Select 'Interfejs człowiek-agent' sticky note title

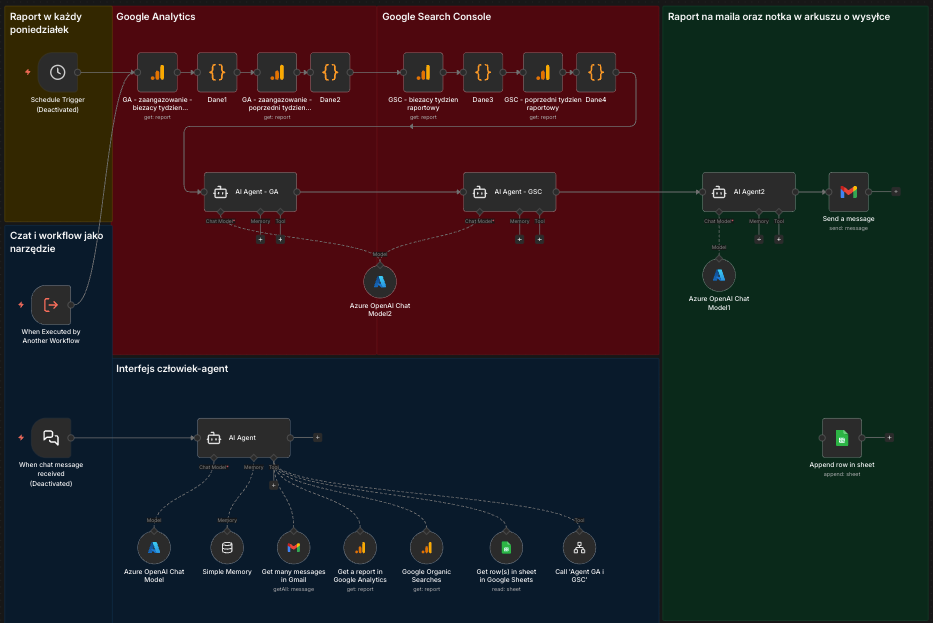(x=172, y=369)
